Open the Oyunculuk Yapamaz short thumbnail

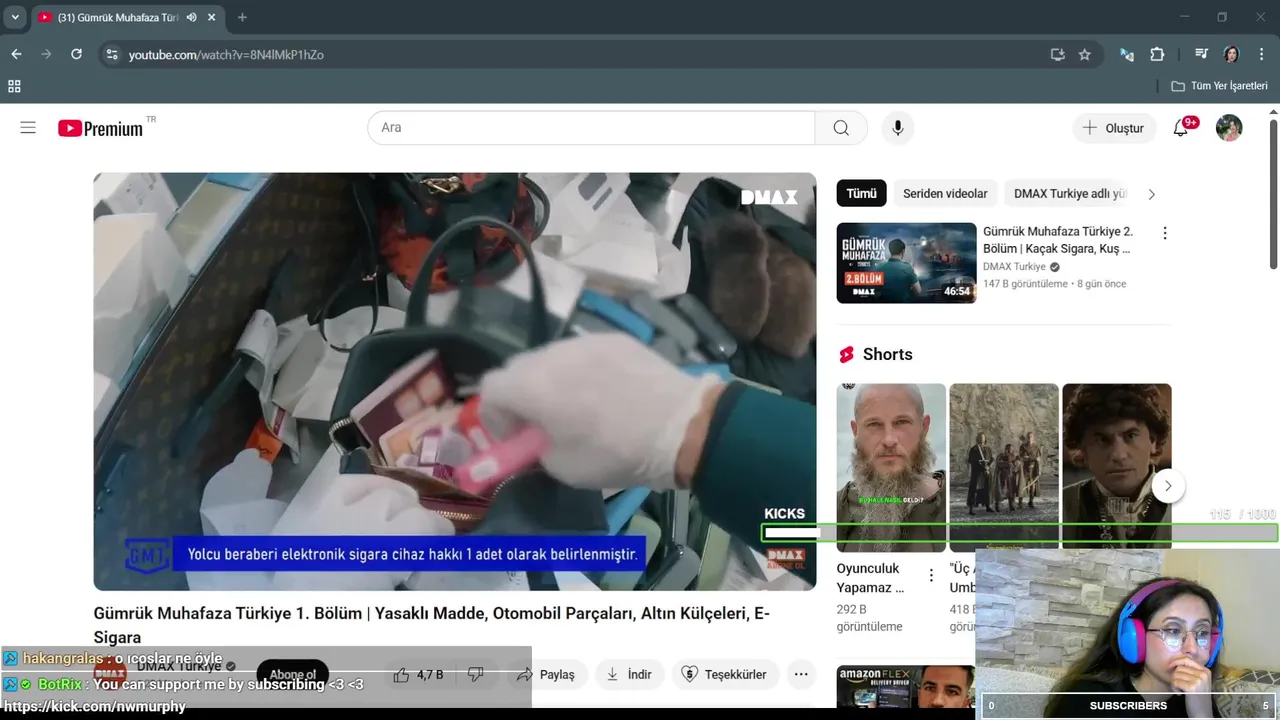tap(891, 468)
